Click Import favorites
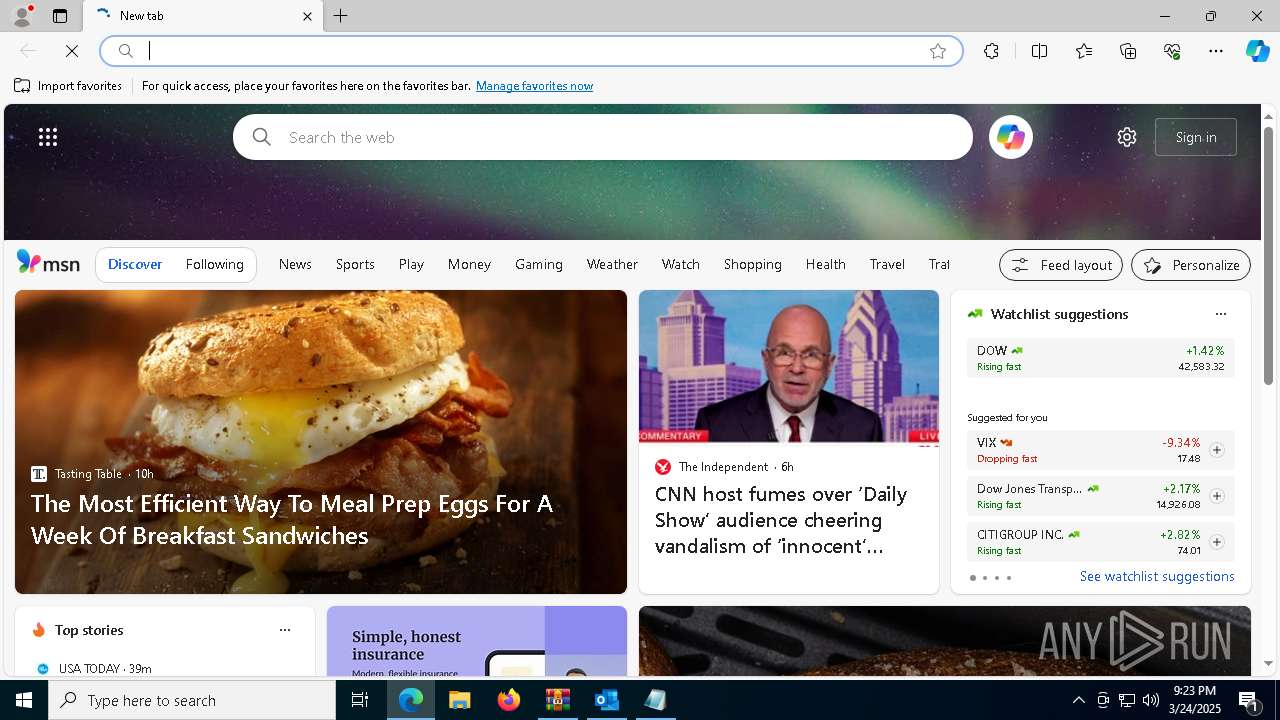1280x720 pixels. 68,86
